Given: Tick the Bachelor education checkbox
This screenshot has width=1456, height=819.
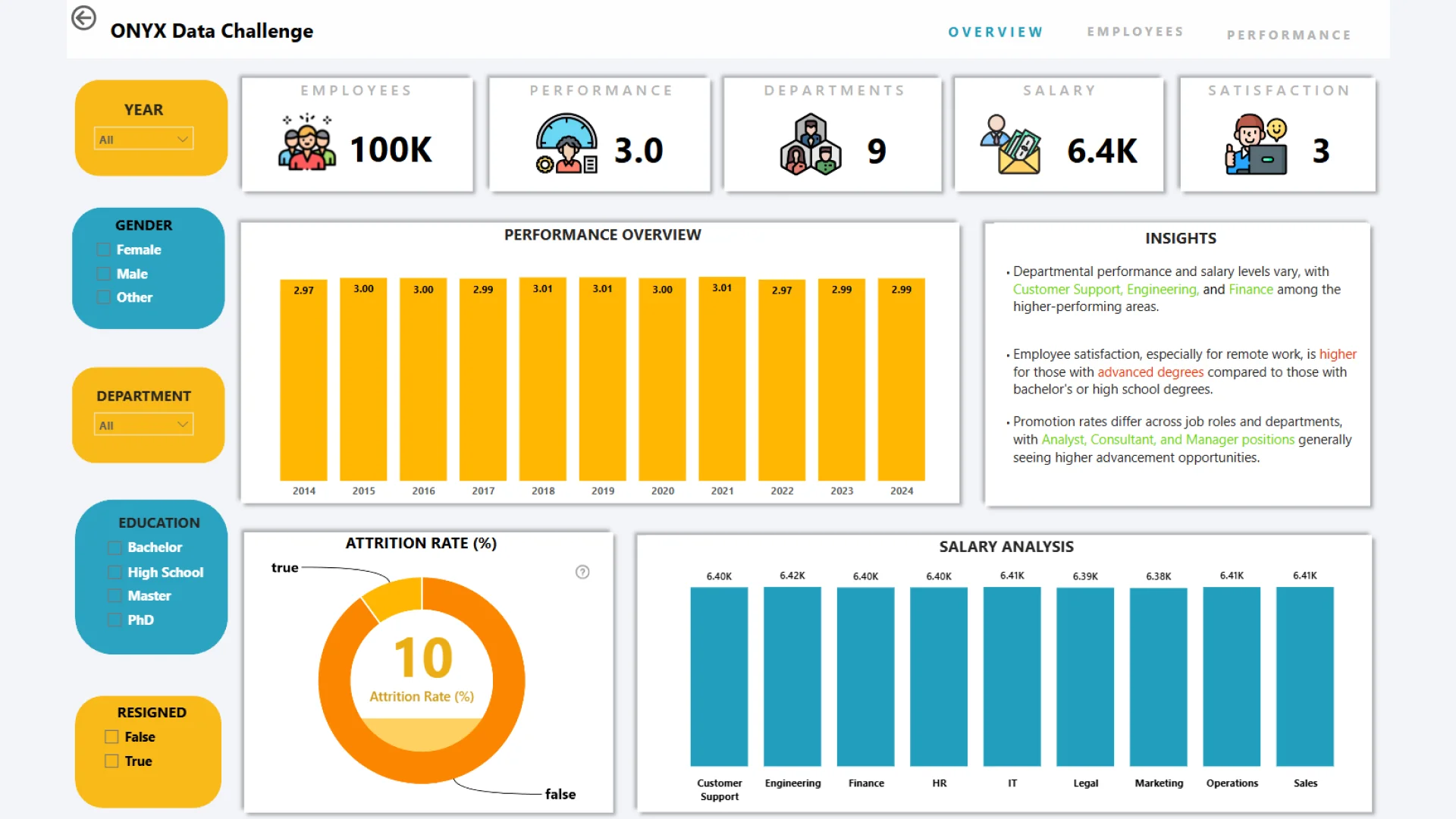Looking at the screenshot, I should pyautogui.click(x=115, y=548).
